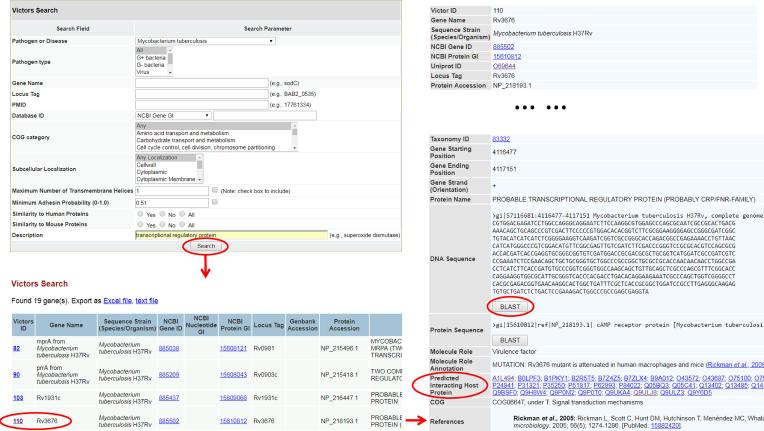Click the Search button
This screenshot has width=764, height=431.
point(206,245)
